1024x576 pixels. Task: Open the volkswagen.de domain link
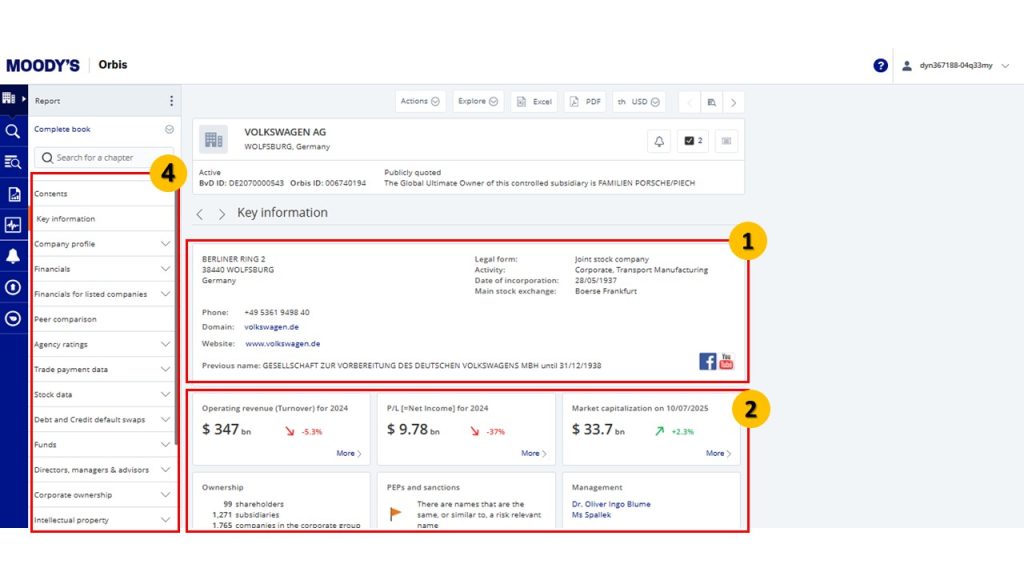click(x=271, y=327)
